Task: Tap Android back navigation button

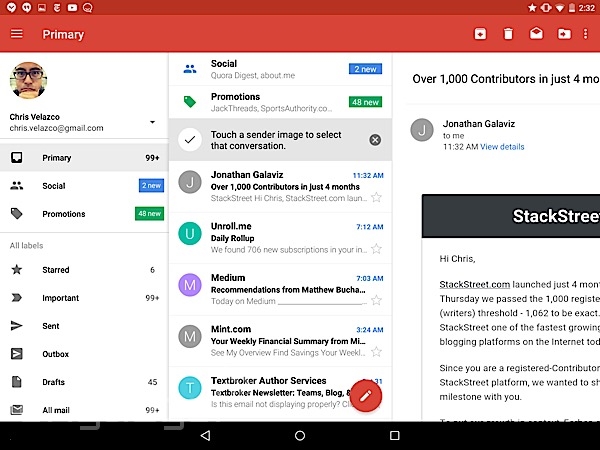Action: [x=205, y=435]
